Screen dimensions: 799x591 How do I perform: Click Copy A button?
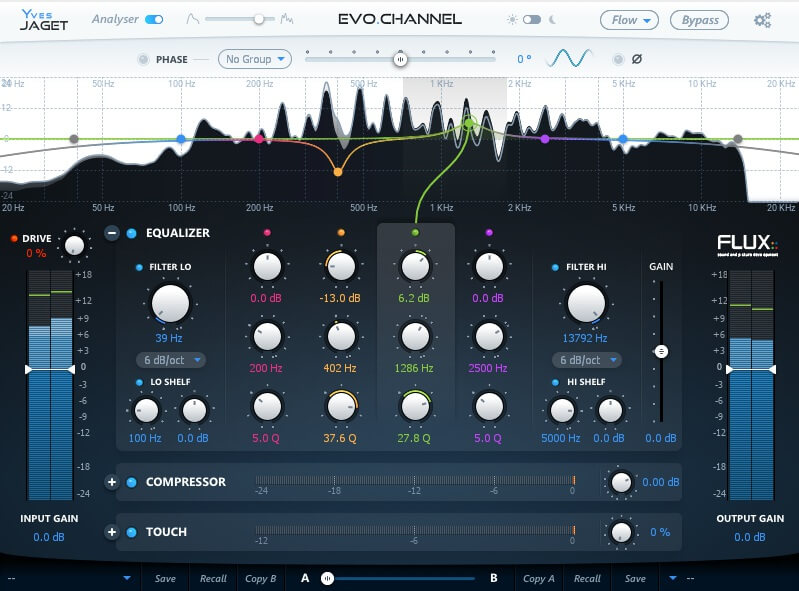point(539,578)
